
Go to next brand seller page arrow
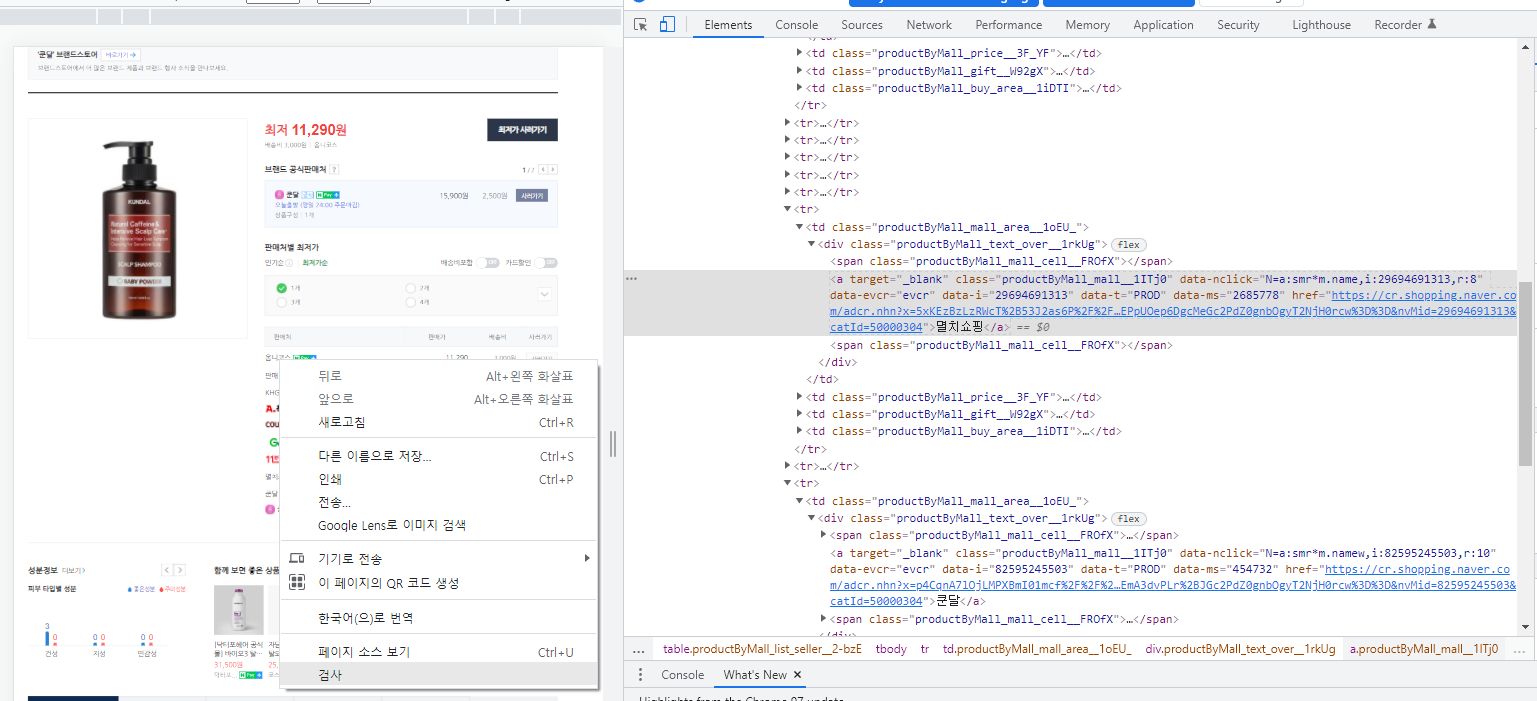[553, 170]
